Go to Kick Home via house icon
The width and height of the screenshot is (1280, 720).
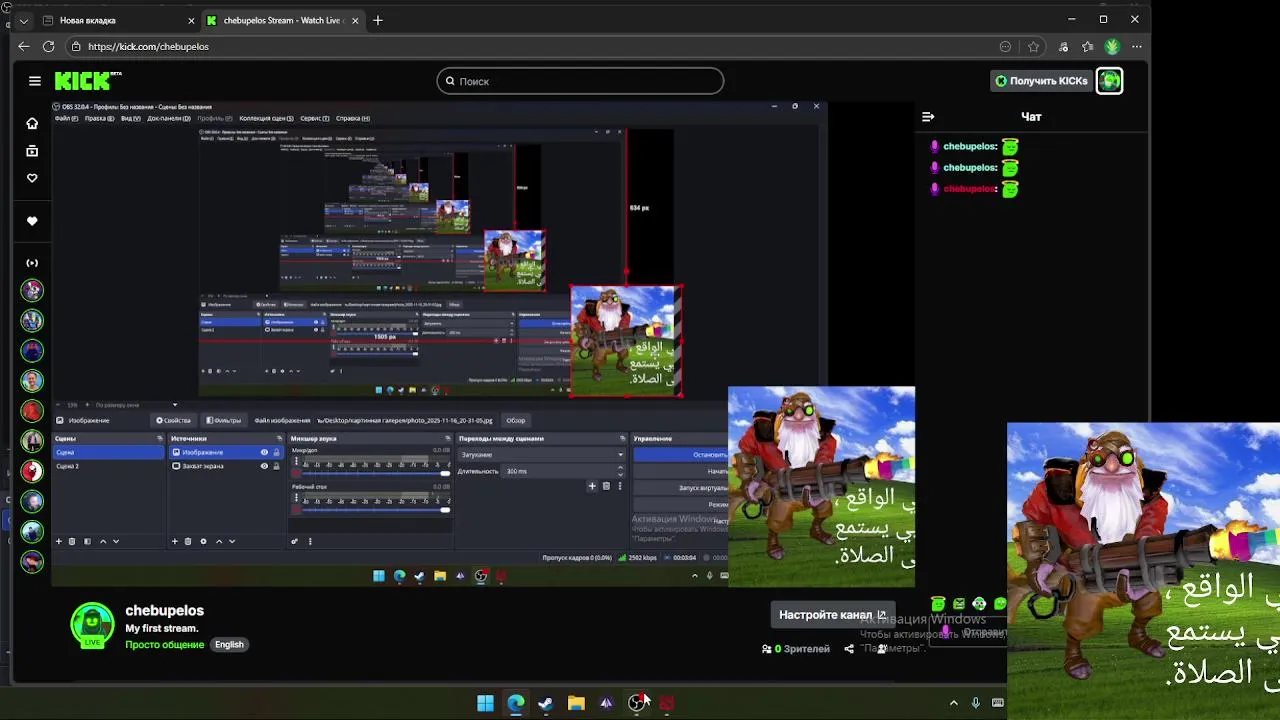click(32, 123)
